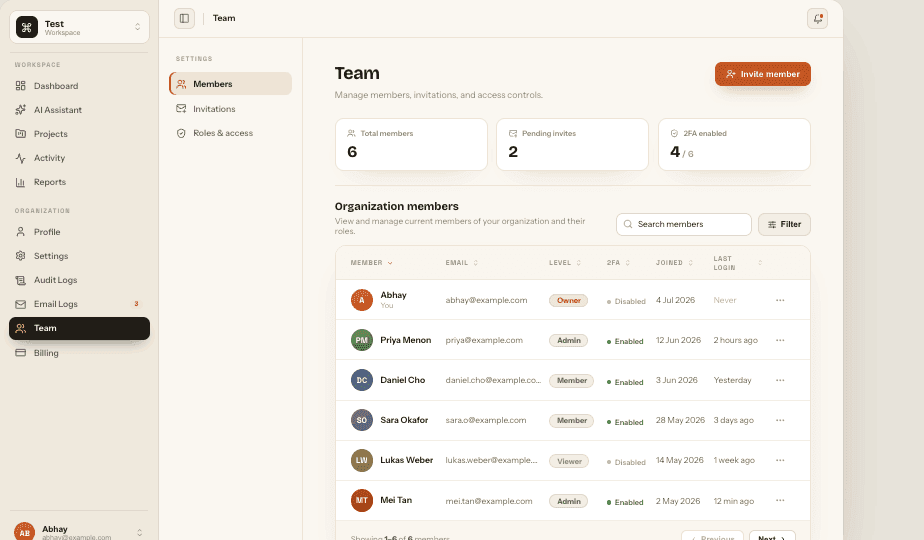Image resolution: width=924 pixels, height=540 pixels.
Task: Click Sara Okafor's SO avatar
Action: point(362,420)
